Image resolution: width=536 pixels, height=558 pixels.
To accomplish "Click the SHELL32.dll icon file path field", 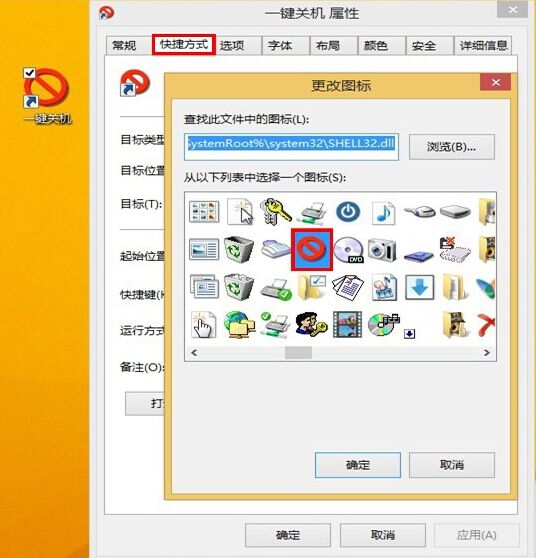I will click(291, 147).
